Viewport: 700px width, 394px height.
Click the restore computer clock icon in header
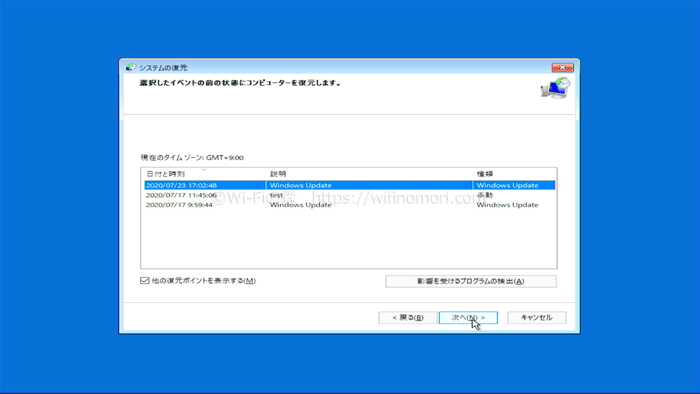(x=555, y=88)
